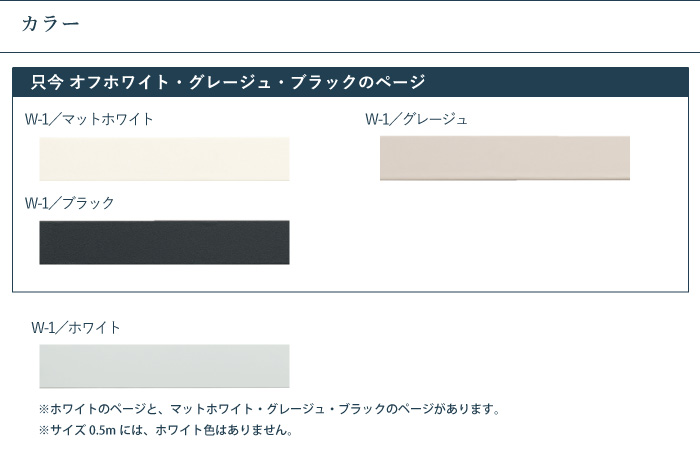700x450 pixels.
Task: Open the W-1/ブラック label
Action: [x=70, y=203]
